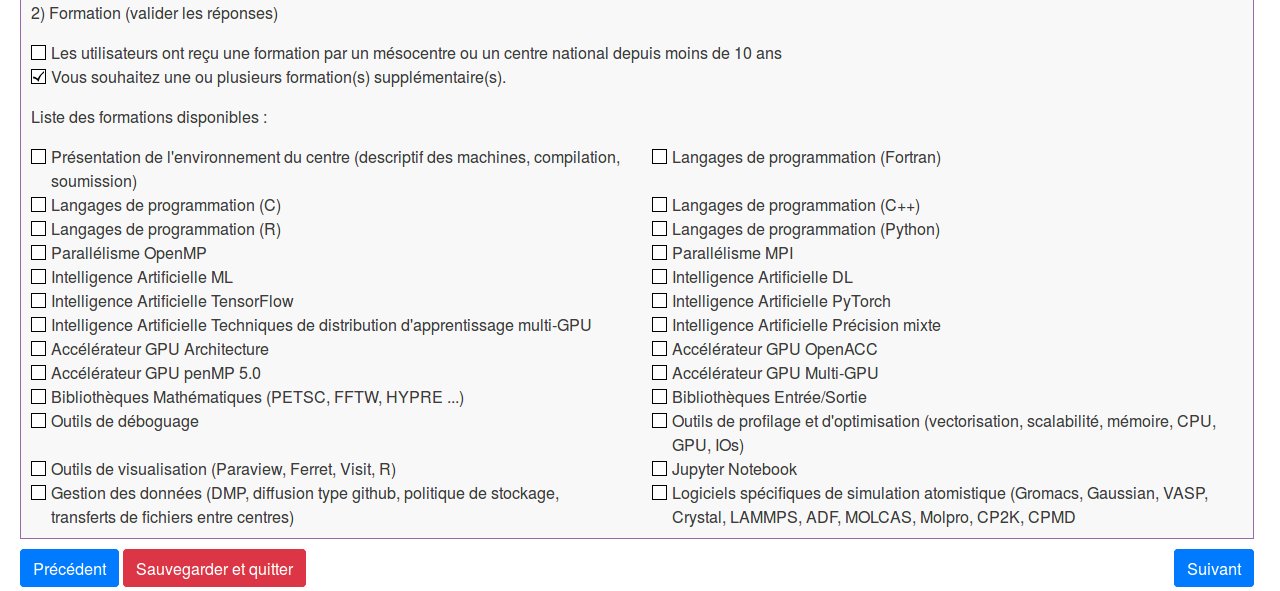The height and width of the screenshot is (591, 1280).
Task: Check "Les utilisateurs ont reçu une formation" box
Action: click(38, 51)
